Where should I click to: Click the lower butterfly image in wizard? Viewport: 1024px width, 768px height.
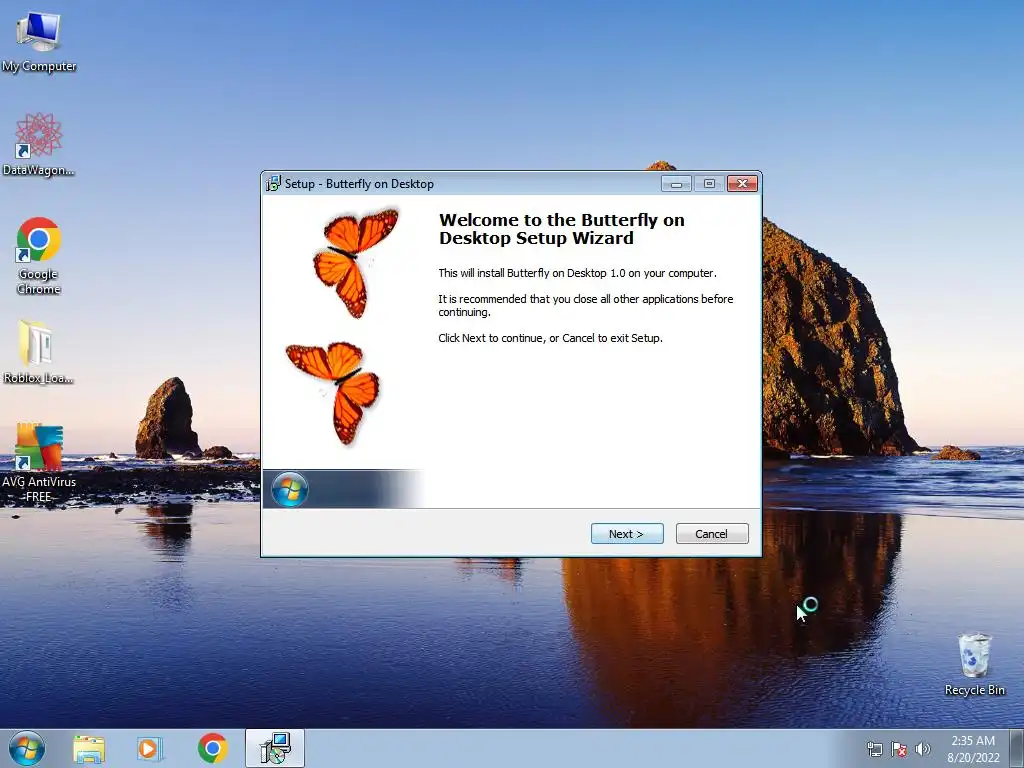click(x=333, y=392)
